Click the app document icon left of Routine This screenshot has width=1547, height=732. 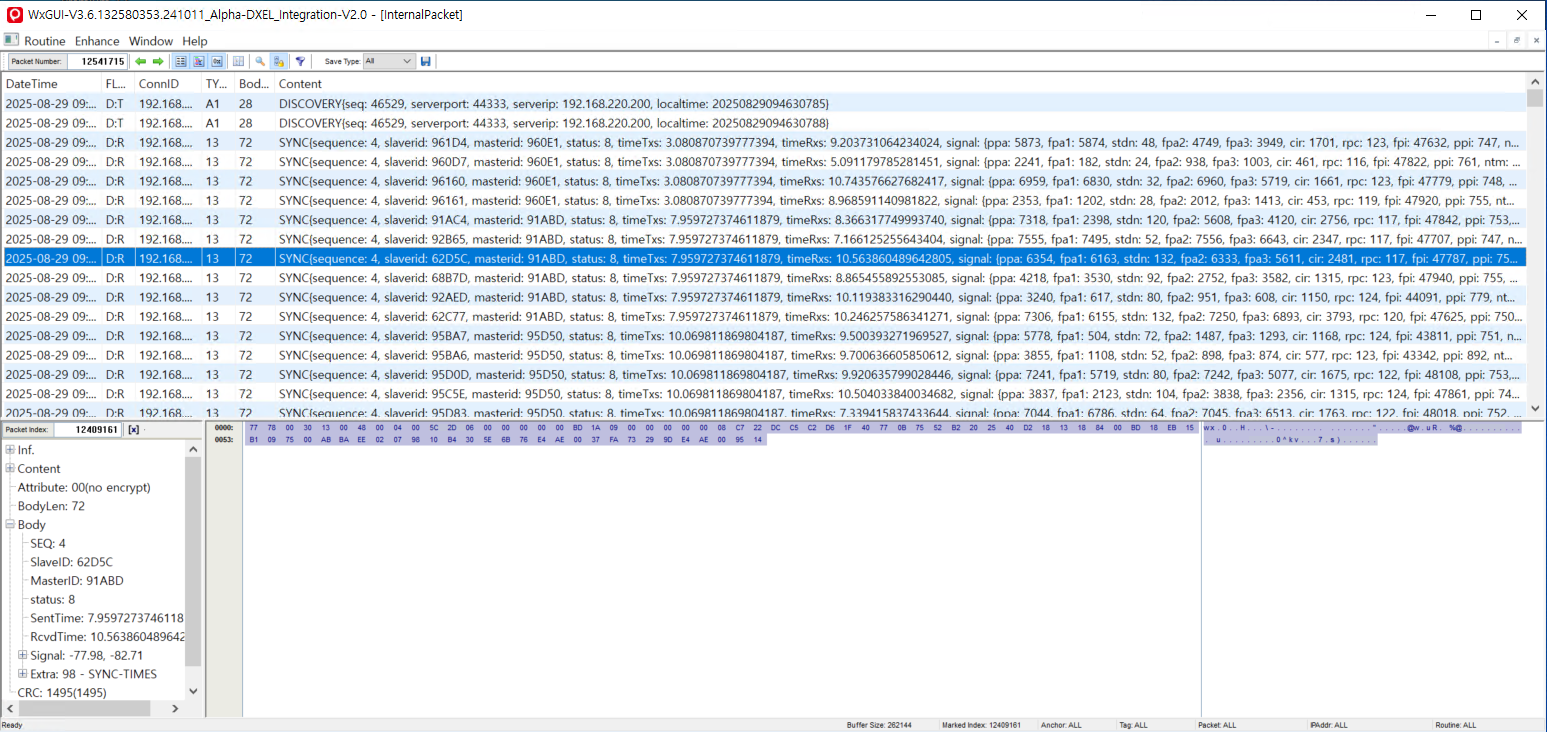coord(11,41)
